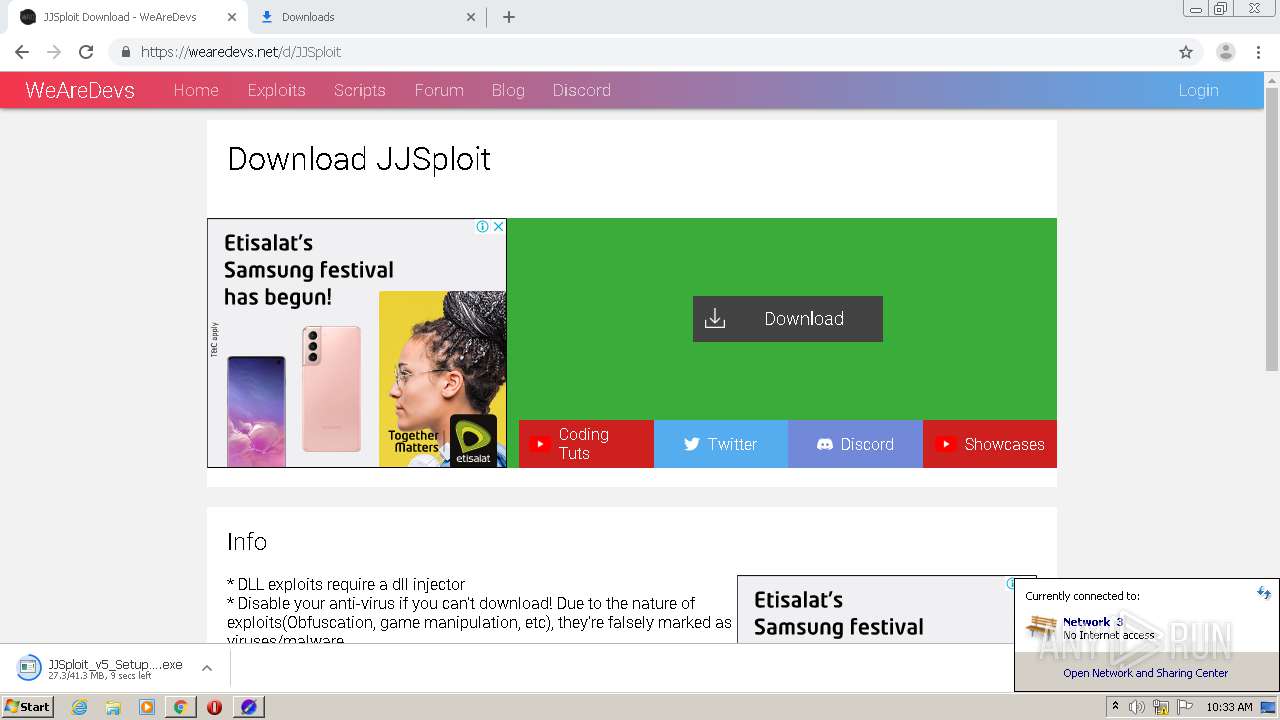
Task: Close the Etisalat ad with the X icon
Action: coord(498,227)
